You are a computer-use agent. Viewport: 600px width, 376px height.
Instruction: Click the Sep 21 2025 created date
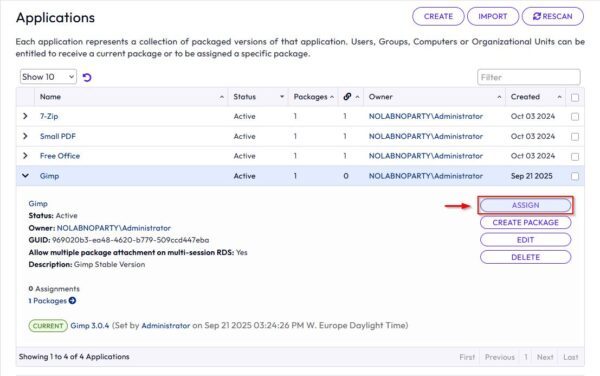pyautogui.click(x=532, y=176)
